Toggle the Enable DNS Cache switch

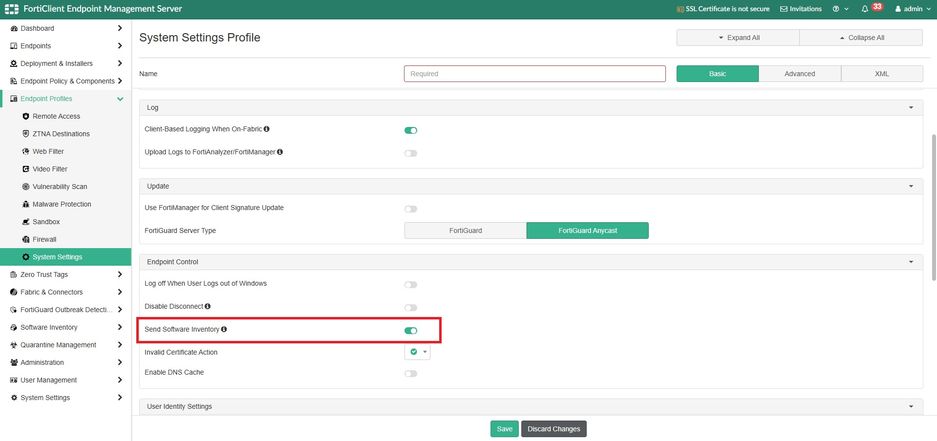pos(411,373)
